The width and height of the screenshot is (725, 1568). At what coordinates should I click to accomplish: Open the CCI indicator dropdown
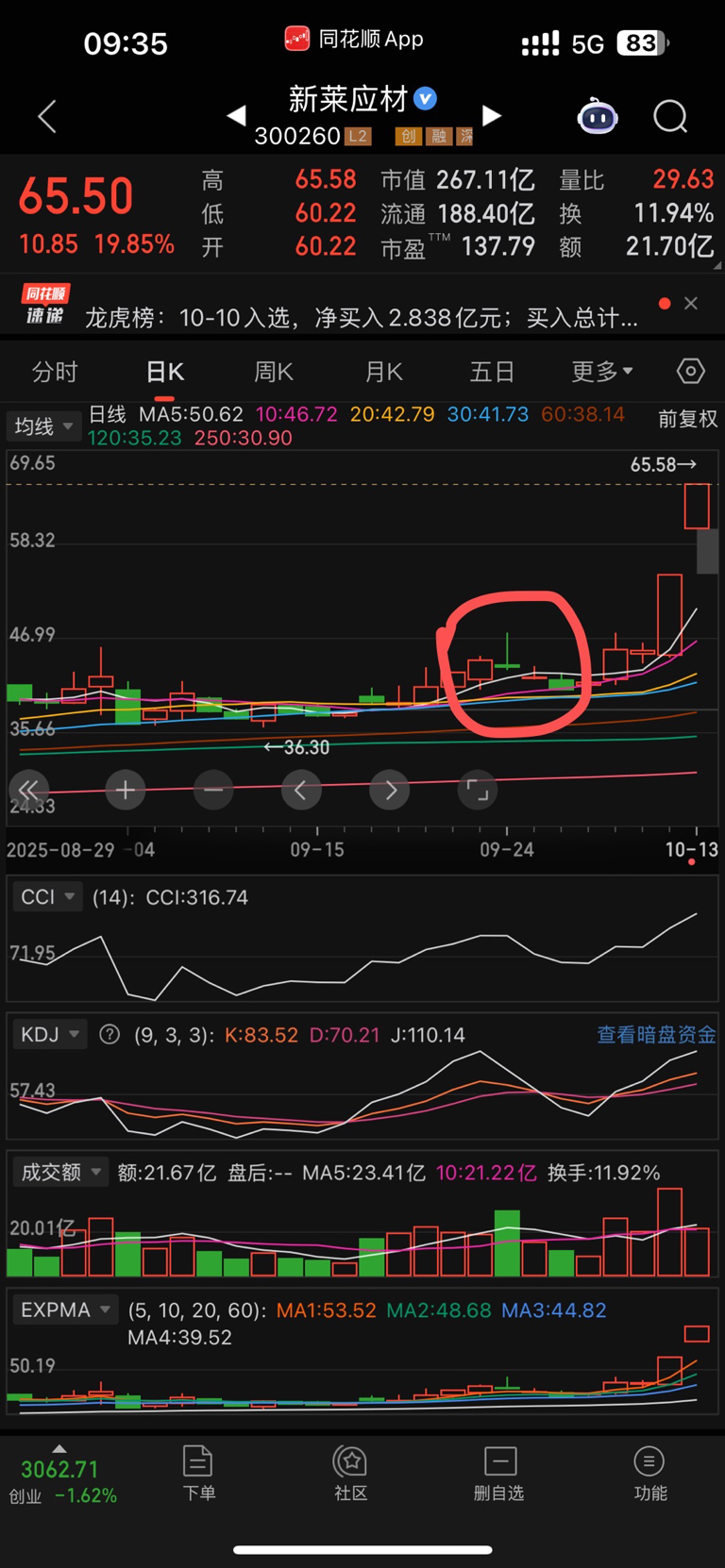click(47, 897)
